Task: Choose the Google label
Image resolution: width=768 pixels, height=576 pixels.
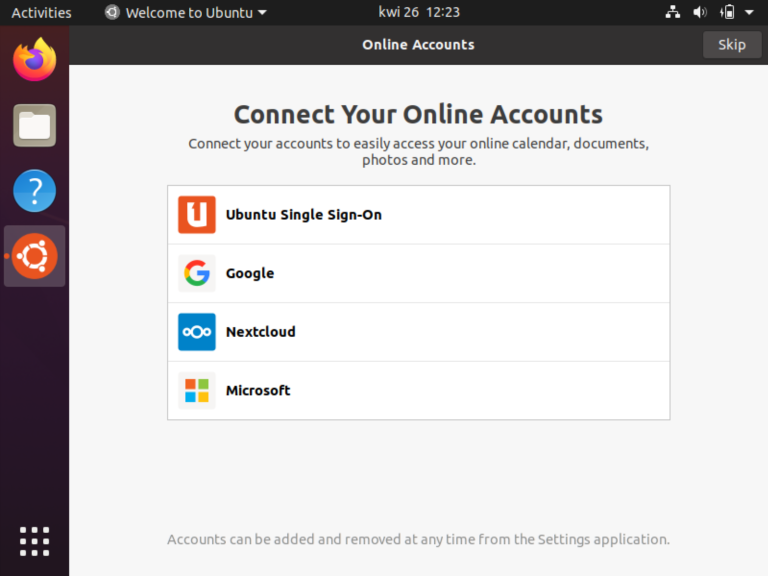Action: click(250, 273)
